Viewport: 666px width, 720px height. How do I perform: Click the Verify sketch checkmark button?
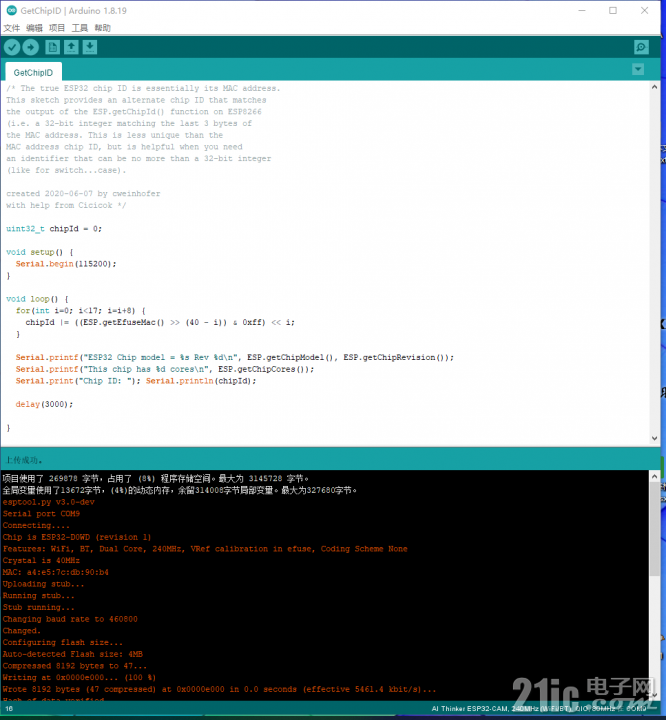[x=12, y=47]
